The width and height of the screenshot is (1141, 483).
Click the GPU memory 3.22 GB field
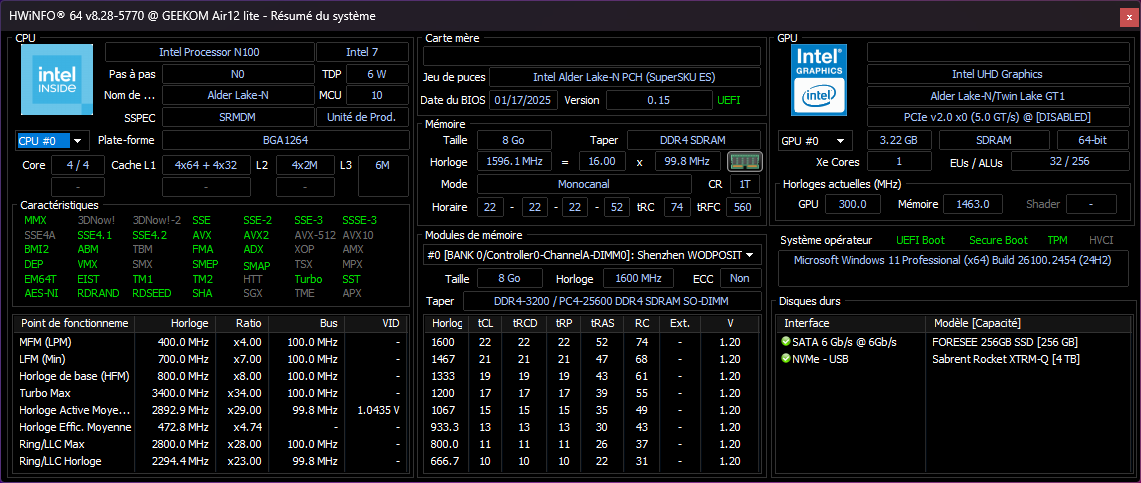[x=900, y=140]
